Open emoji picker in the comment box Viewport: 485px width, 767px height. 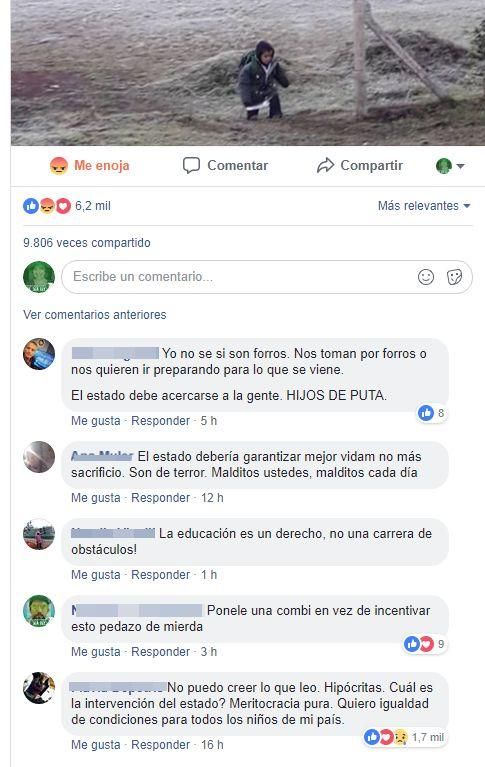click(426, 277)
